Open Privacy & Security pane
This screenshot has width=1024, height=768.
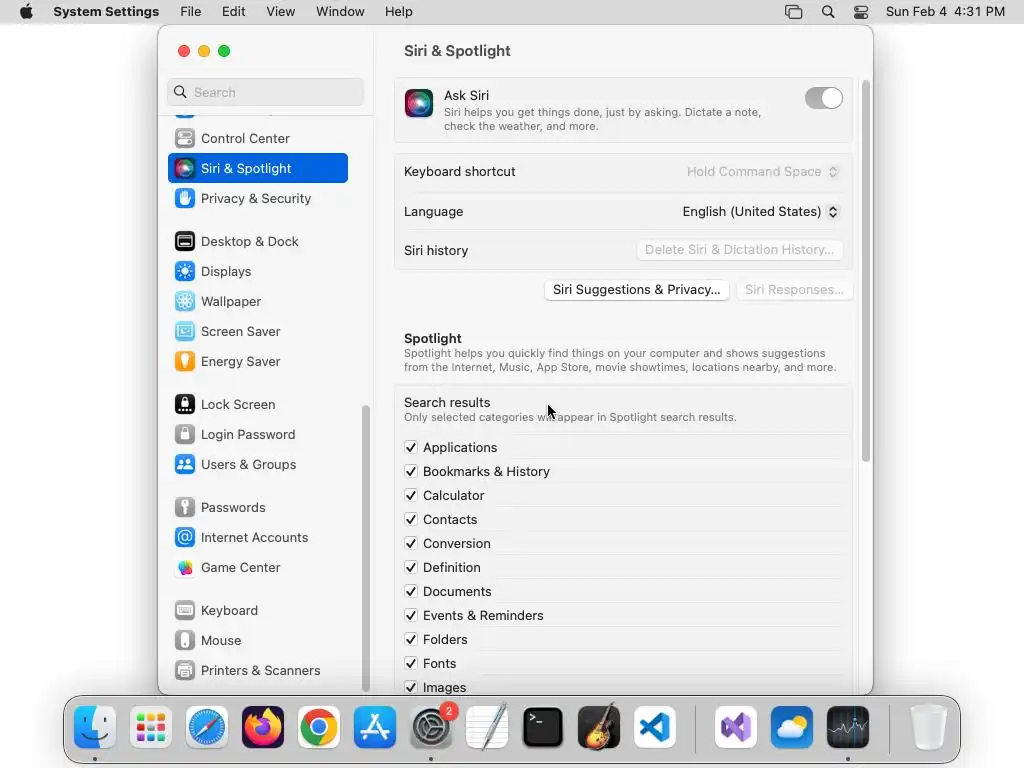tap(257, 198)
